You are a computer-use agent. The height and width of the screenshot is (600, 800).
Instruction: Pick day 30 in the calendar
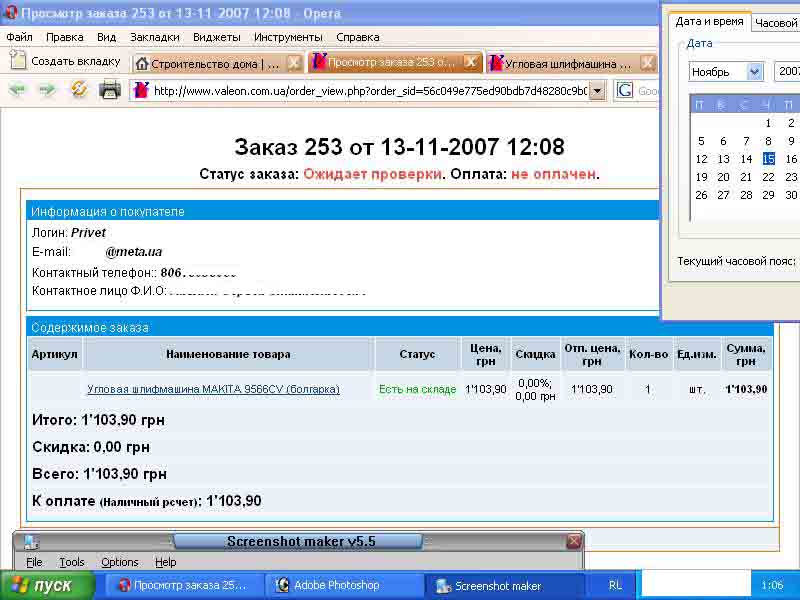click(x=791, y=195)
